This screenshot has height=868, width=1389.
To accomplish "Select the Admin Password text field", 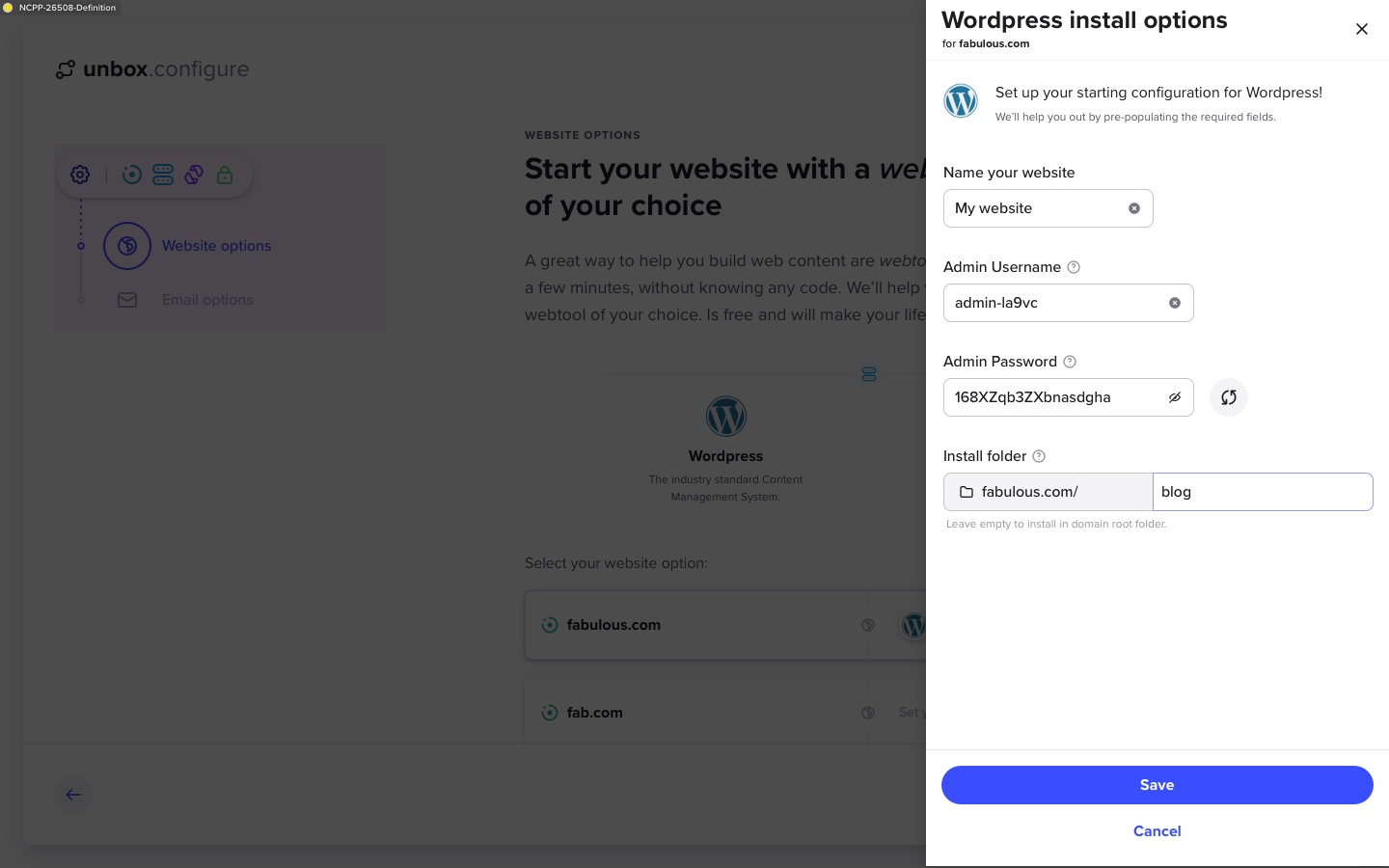I will (x=1068, y=397).
